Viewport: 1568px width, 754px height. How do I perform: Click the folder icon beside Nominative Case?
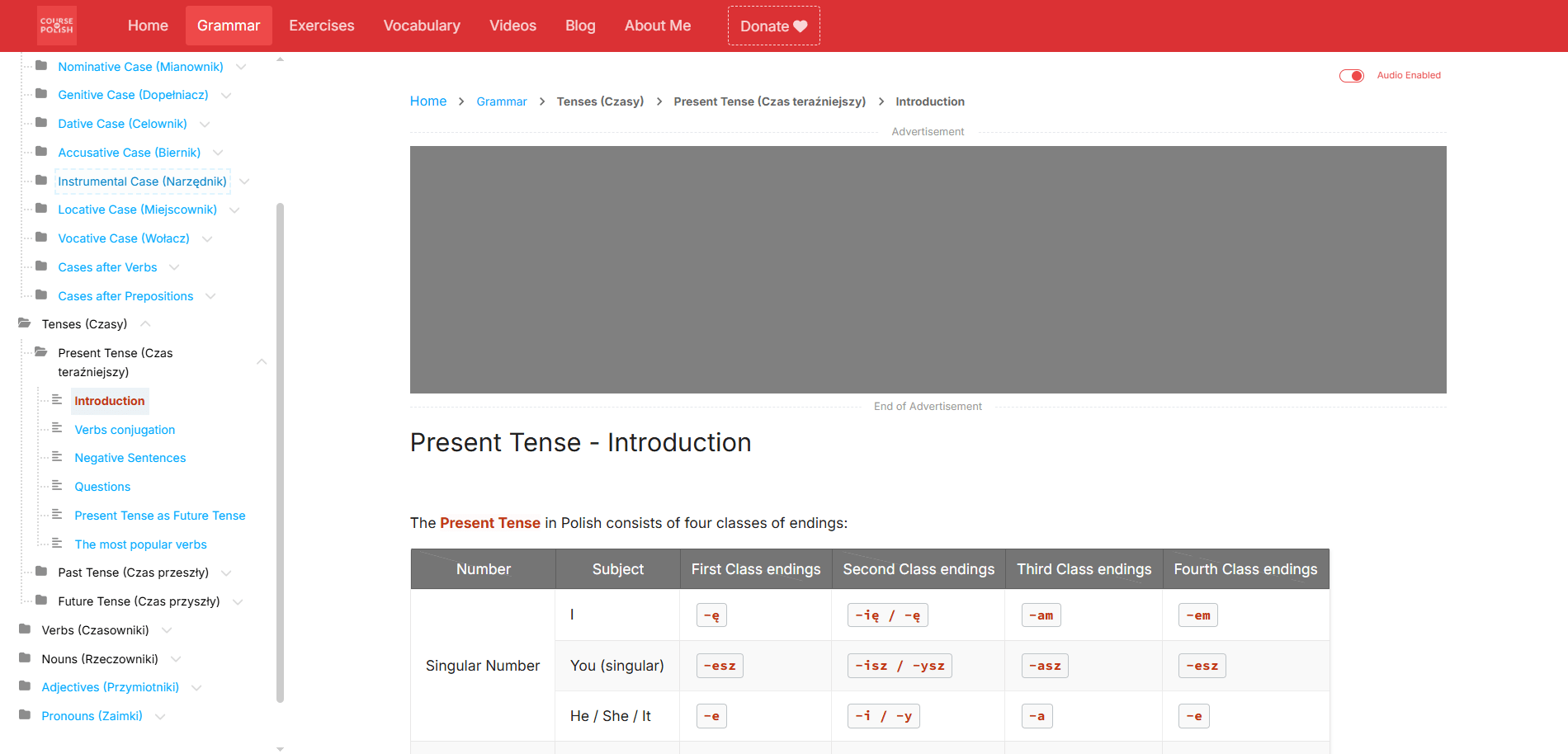(41, 65)
